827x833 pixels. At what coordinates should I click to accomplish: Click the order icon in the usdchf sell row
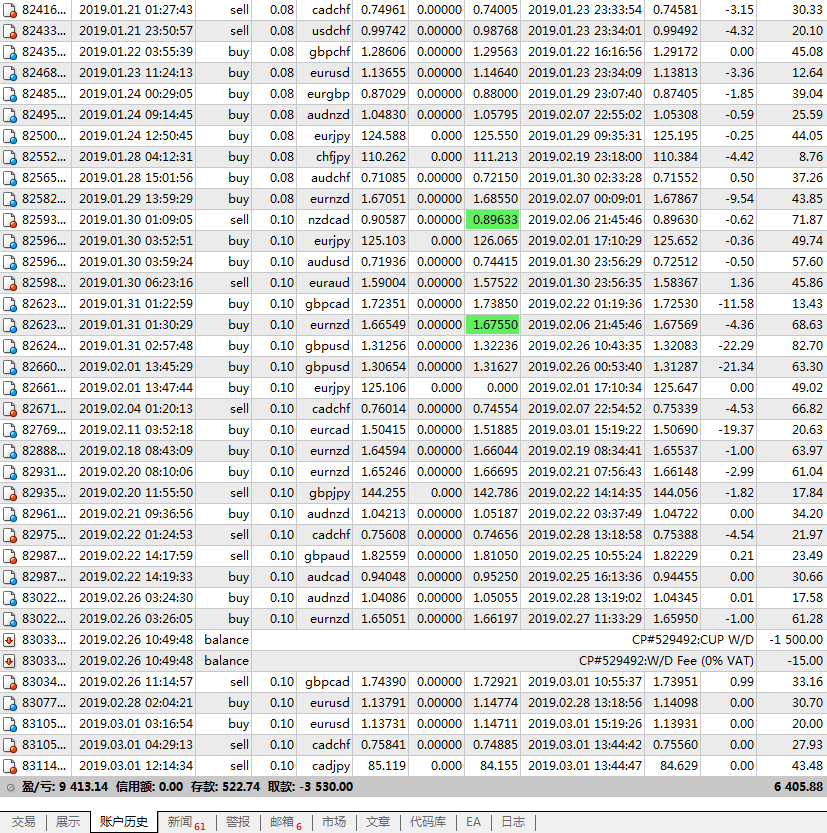tap(10, 31)
